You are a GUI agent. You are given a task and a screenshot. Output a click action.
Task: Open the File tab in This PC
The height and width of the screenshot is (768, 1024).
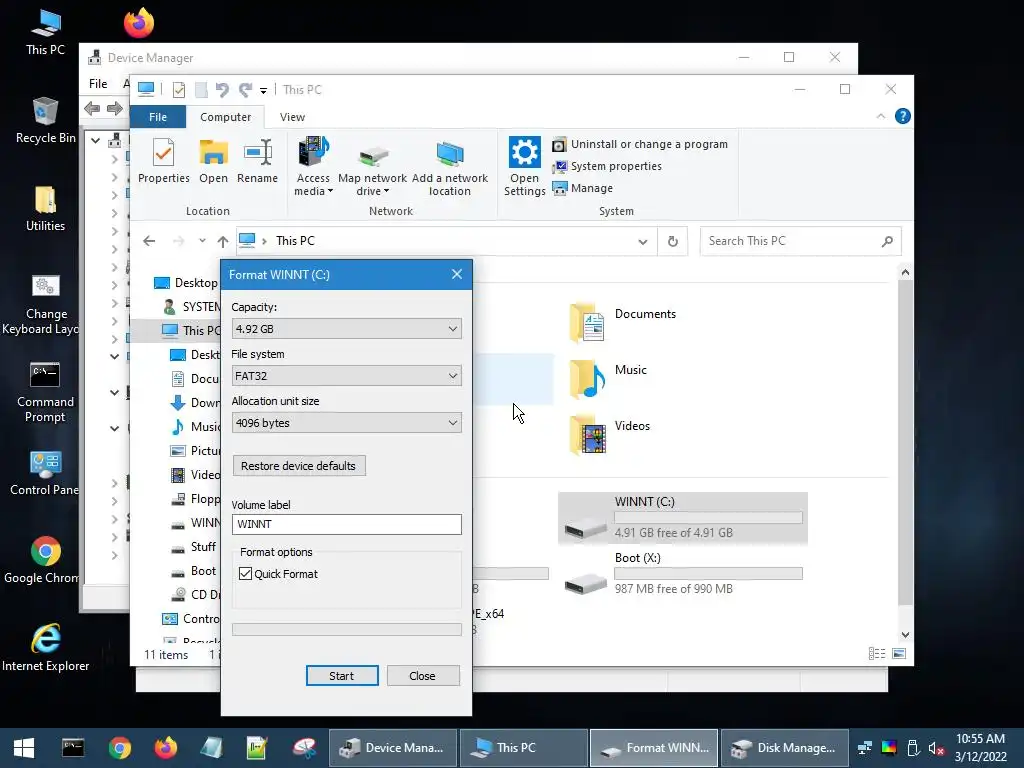click(158, 117)
